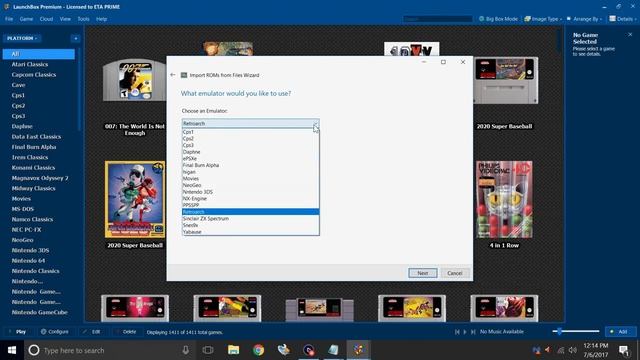Select ePSXe in the emulator list
Screen dimensions: 640x360
pos(250,158)
